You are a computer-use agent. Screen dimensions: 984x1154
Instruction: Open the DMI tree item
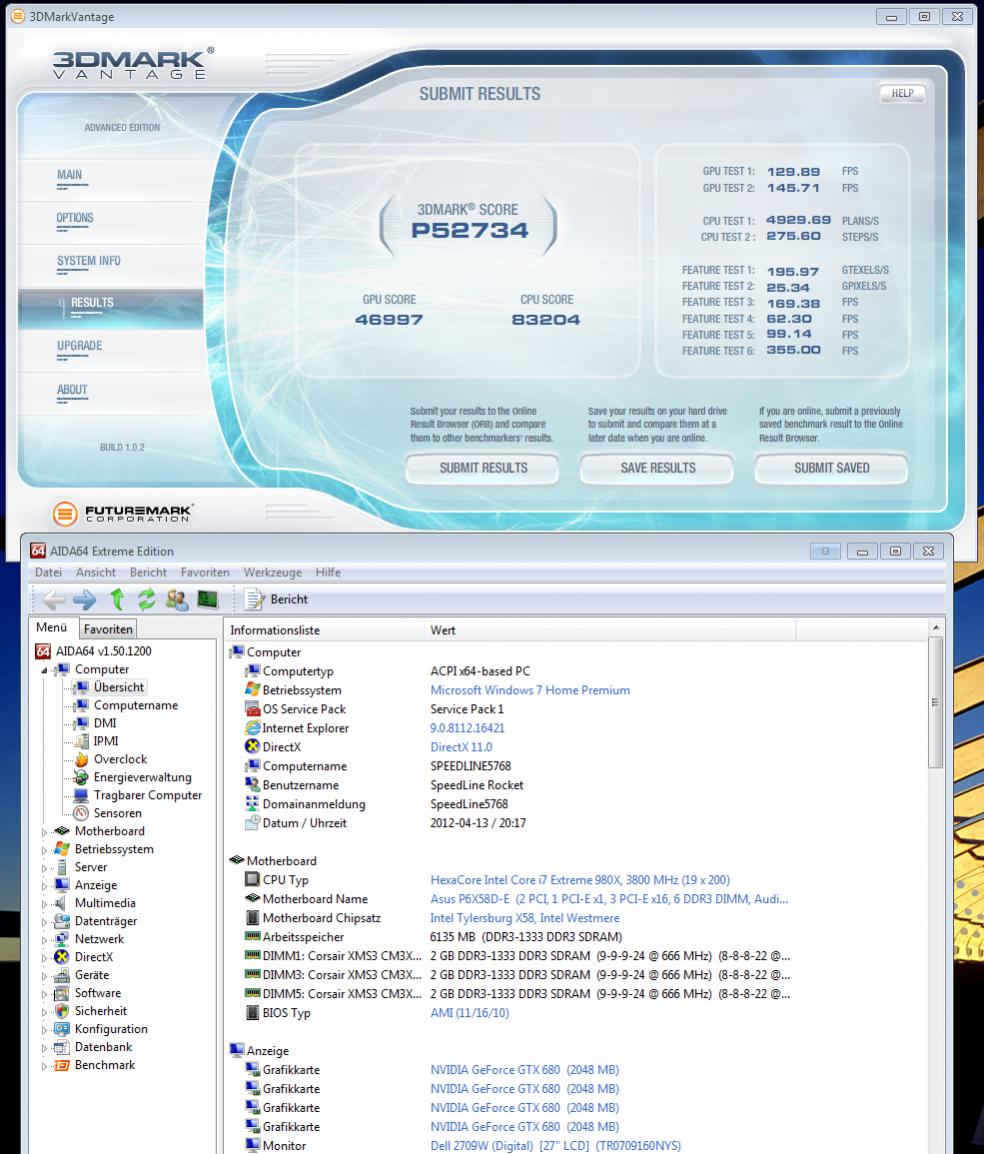[105, 723]
